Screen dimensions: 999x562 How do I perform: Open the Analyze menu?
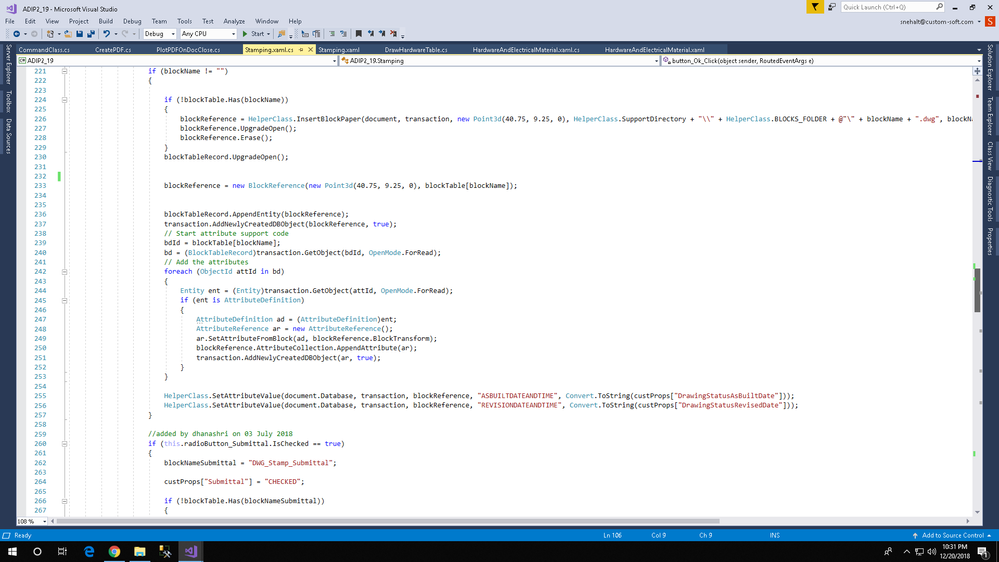[x=234, y=21]
